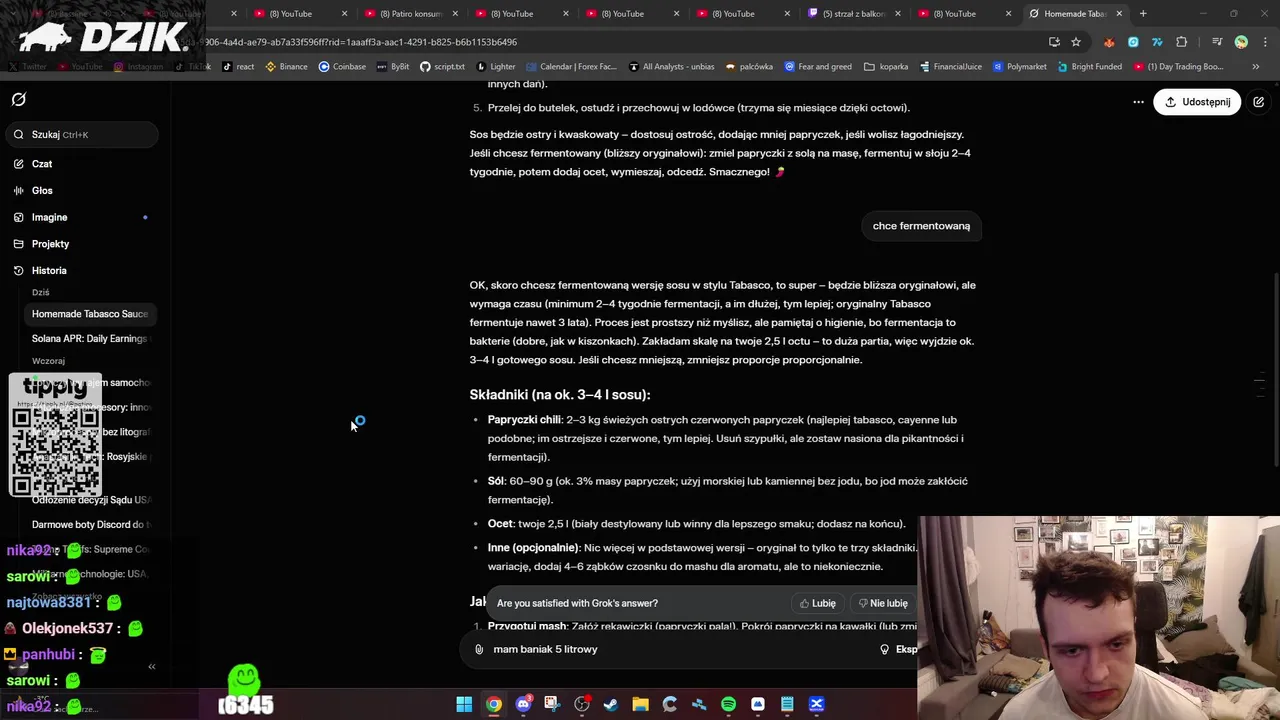Open the Lighter bookmark

495,67
